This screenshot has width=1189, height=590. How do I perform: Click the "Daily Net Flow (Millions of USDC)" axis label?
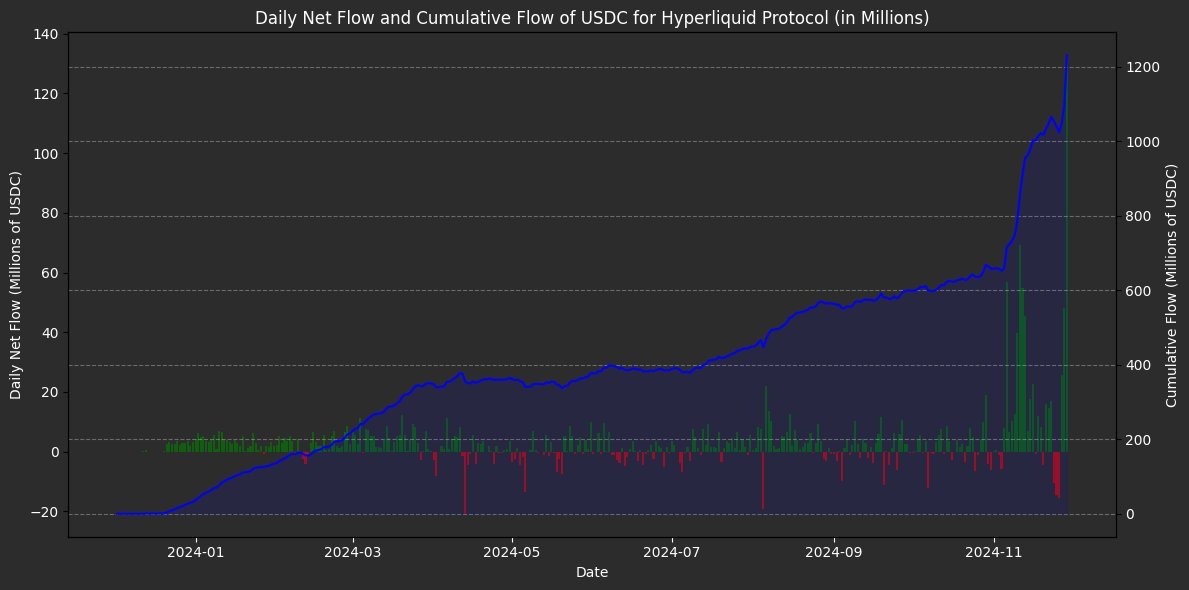click(x=15, y=285)
